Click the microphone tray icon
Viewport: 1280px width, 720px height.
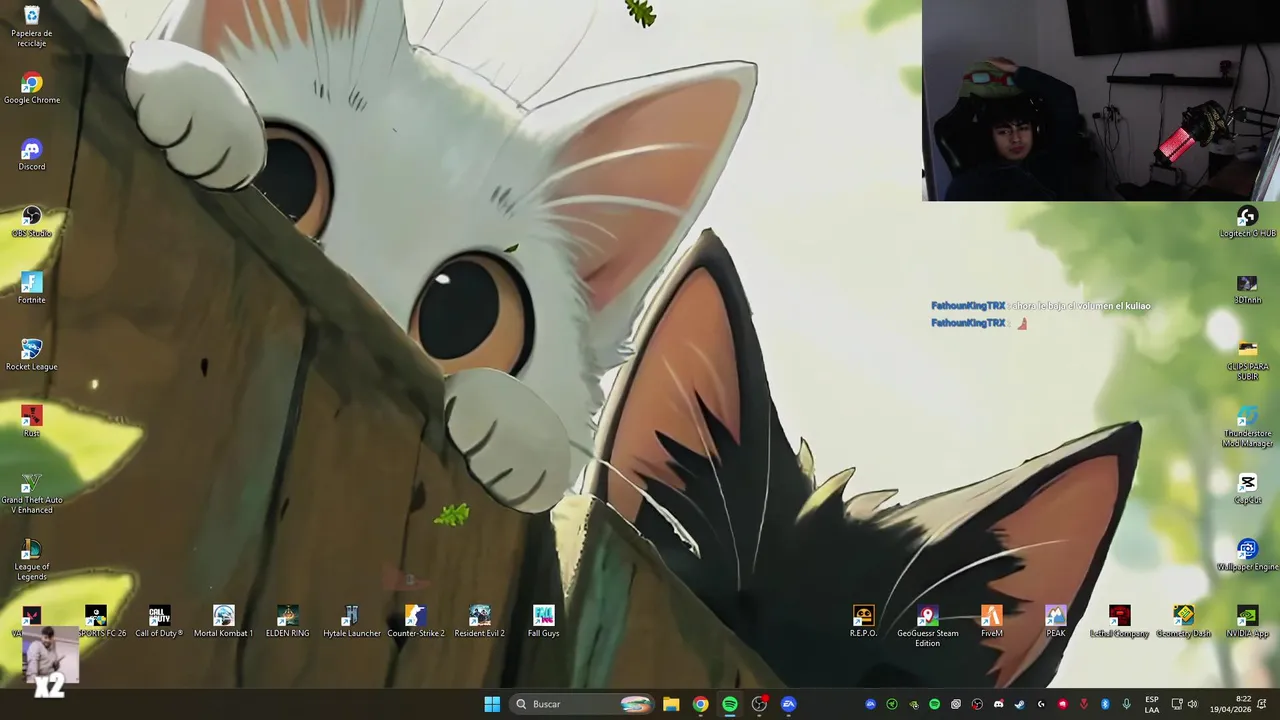click(1126, 704)
